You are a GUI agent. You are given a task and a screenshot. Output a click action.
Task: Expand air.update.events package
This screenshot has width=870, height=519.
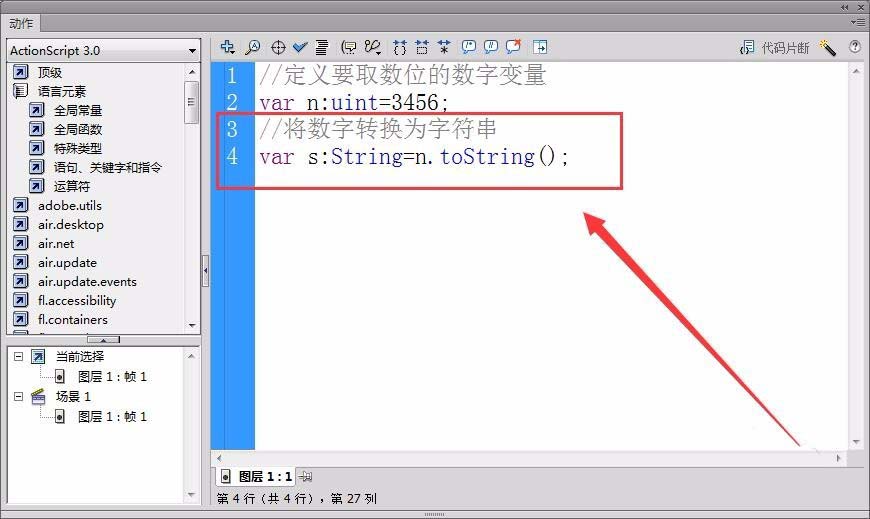(87, 281)
